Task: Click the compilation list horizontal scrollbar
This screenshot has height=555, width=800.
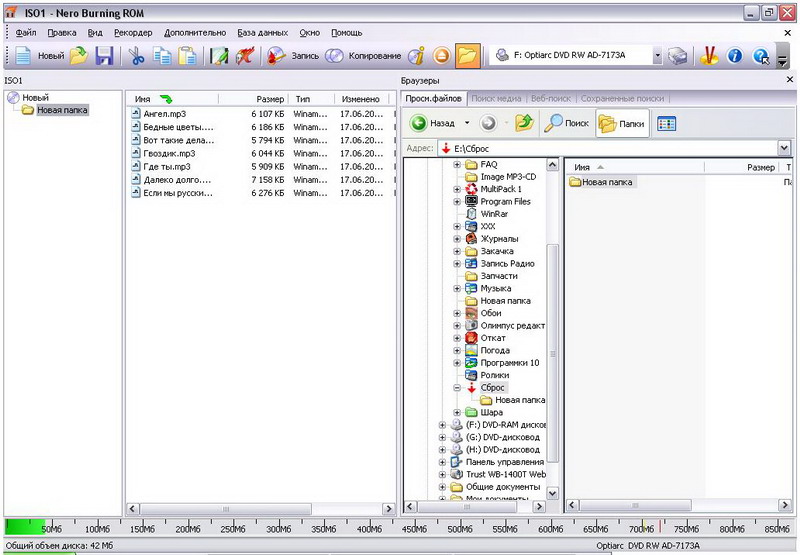Action: [226, 509]
